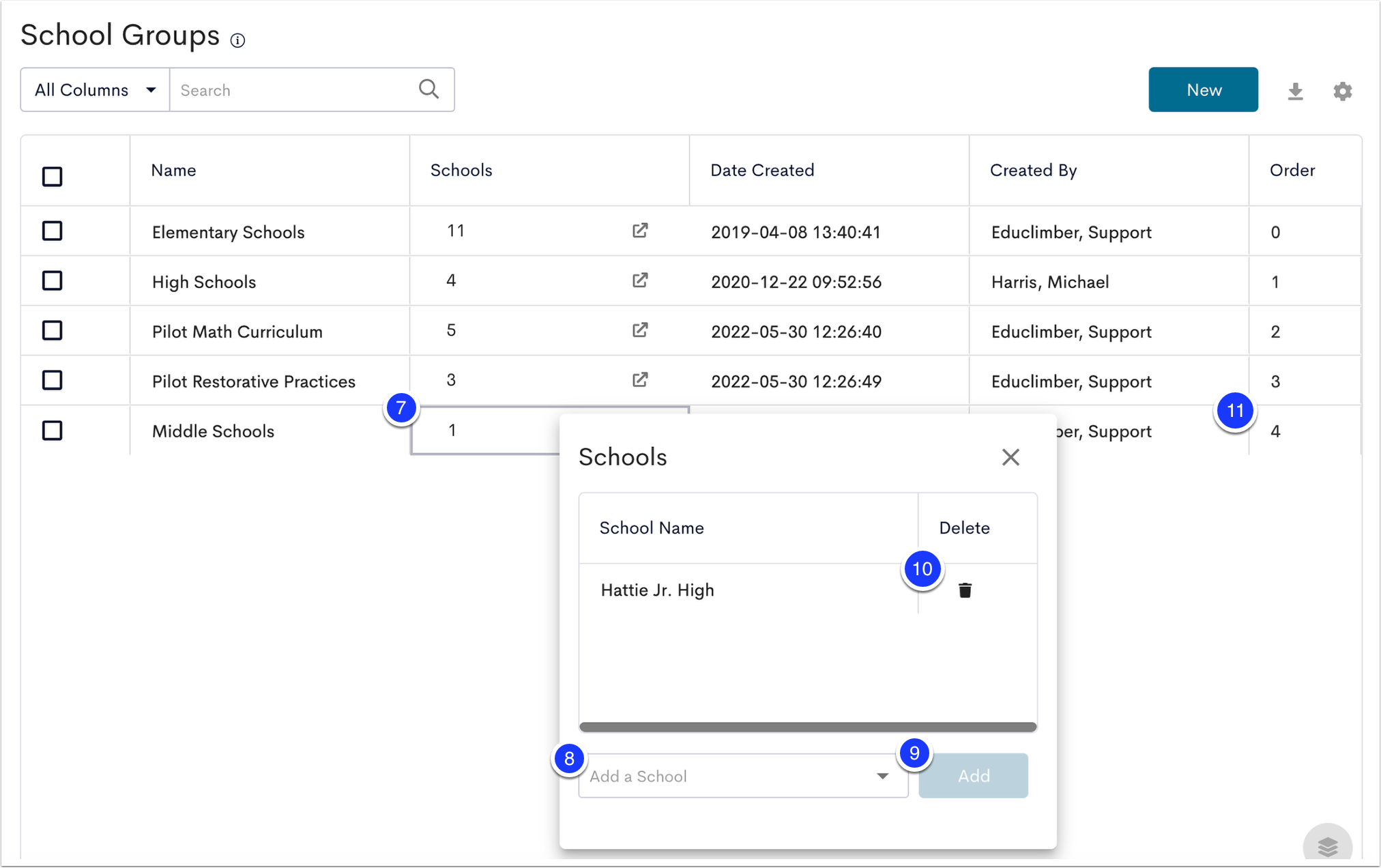This screenshot has width=1381, height=868.
Task: Click date 2019-04-08 13:40:41
Action: [x=796, y=232]
